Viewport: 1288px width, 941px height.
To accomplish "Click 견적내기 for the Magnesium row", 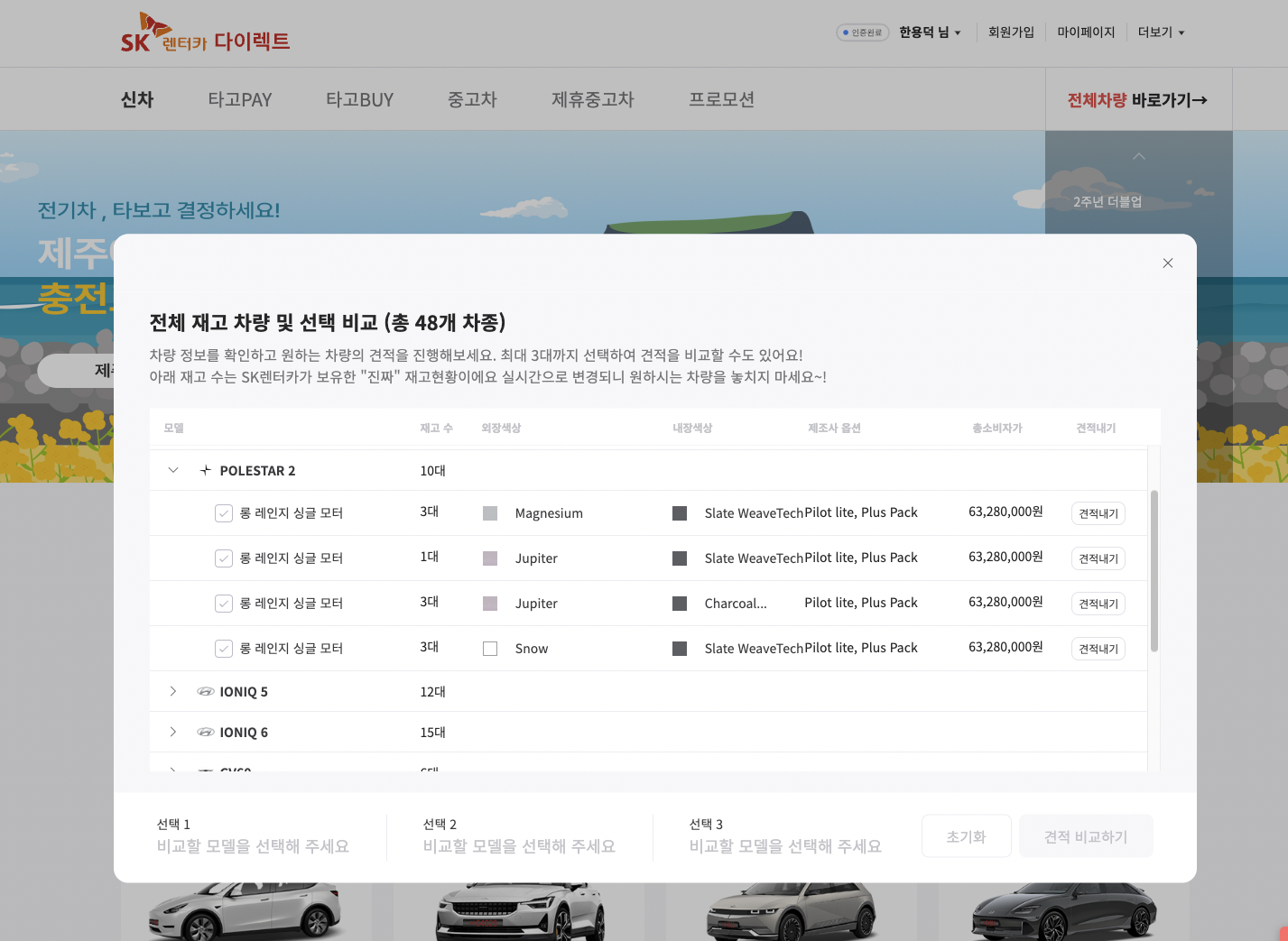I will pyautogui.click(x=1098, y=513).
